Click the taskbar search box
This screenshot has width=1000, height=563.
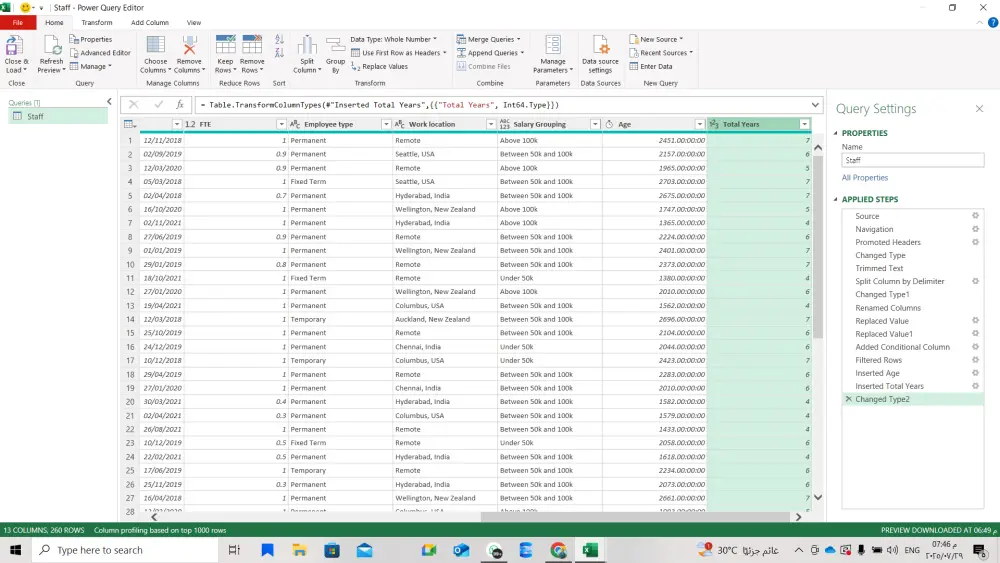[125, 550]
